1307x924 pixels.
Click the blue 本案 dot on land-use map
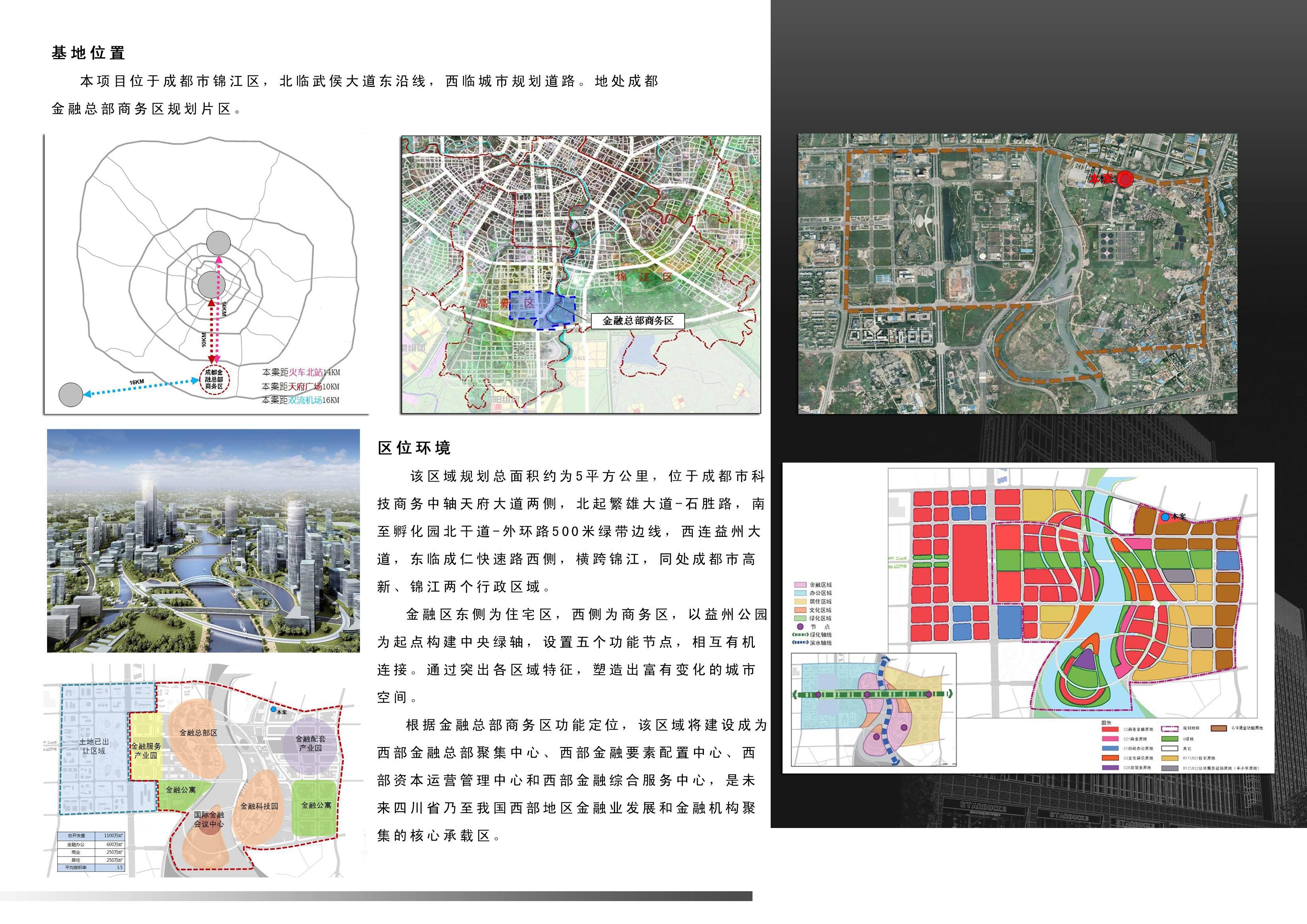pos(1165,517)
